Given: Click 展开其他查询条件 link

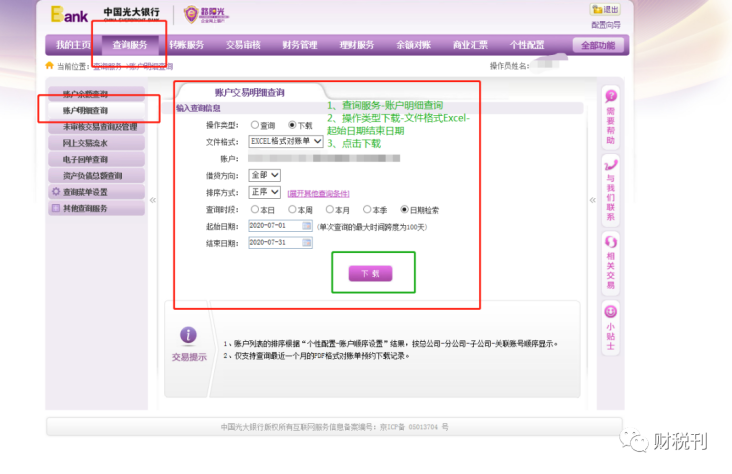Looking at the screenshot, I should point(318,193).
